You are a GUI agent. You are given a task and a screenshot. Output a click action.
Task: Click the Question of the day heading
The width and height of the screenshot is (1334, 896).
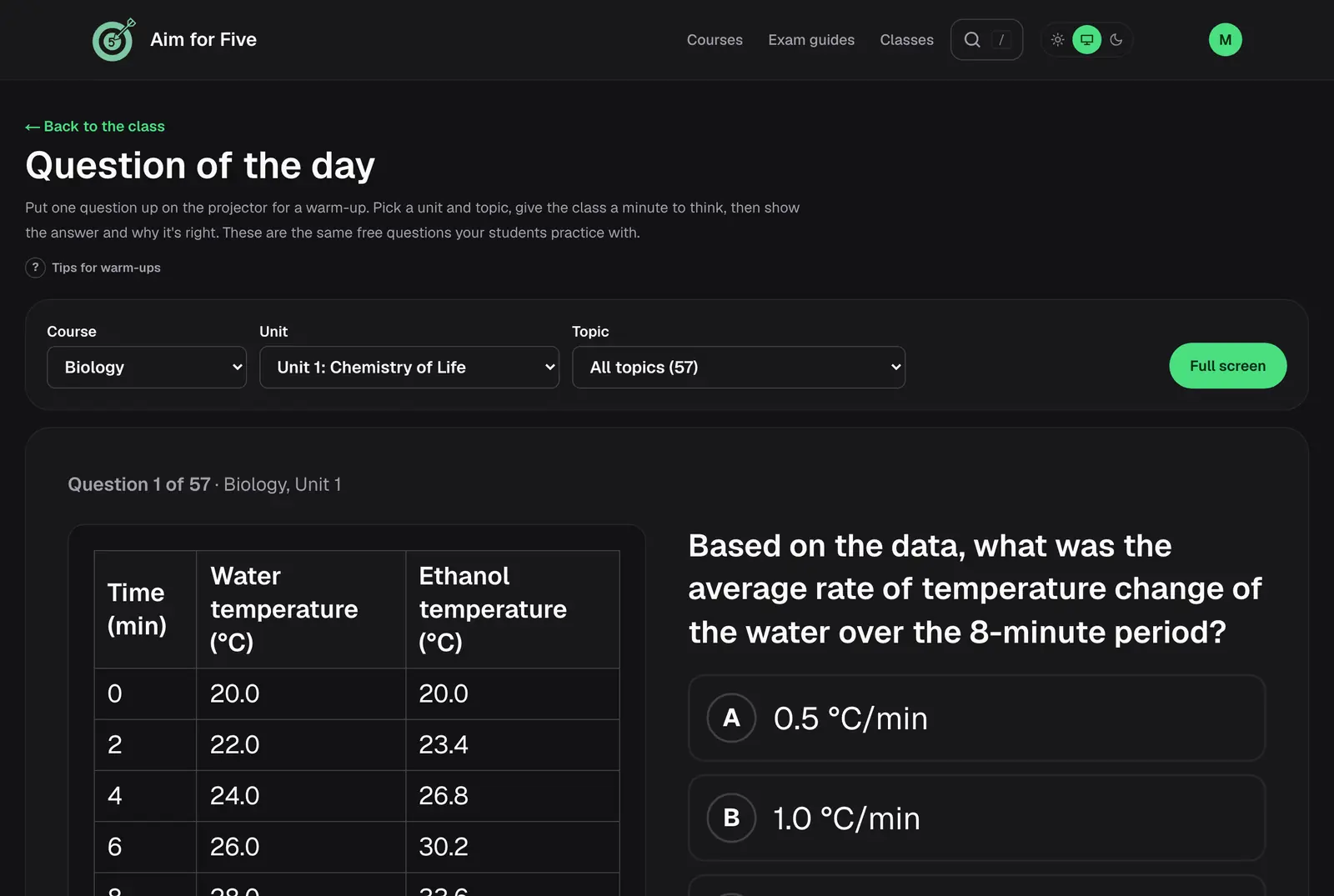[200, 165]
